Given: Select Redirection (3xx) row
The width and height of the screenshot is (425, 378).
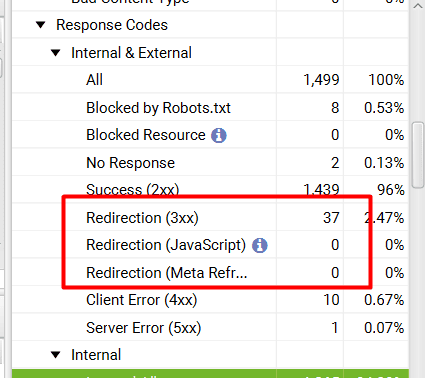Looking at the screenshot, I should 210,217.
